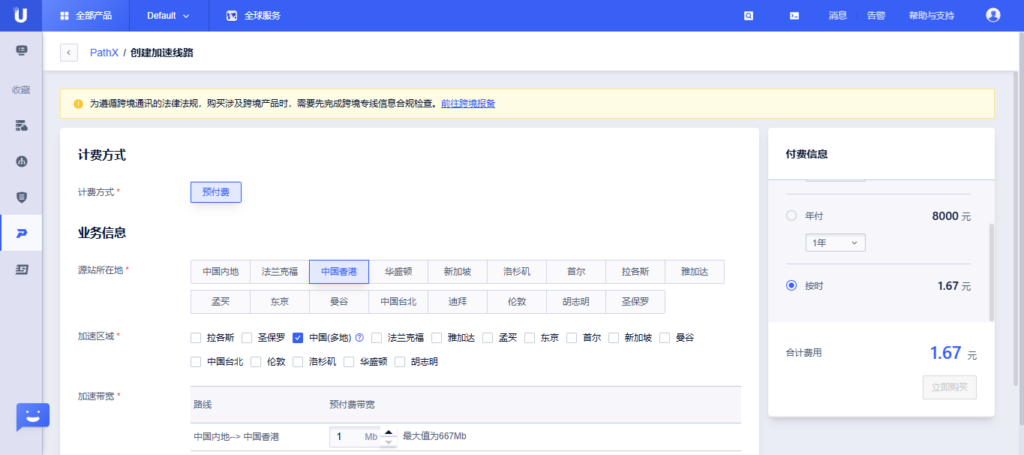
Task: Expand the Default project dropdown
Action: click(168, 16)
